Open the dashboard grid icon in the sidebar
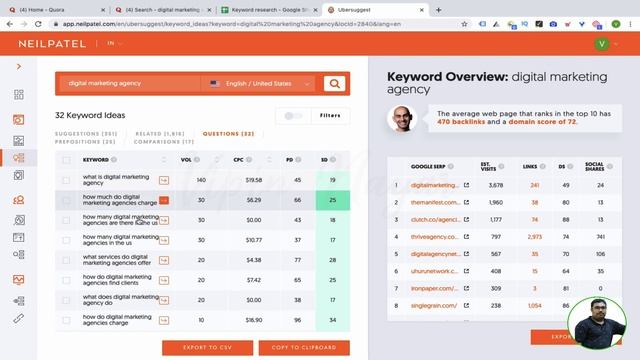640x360 pixels. (x=19, y=95)
